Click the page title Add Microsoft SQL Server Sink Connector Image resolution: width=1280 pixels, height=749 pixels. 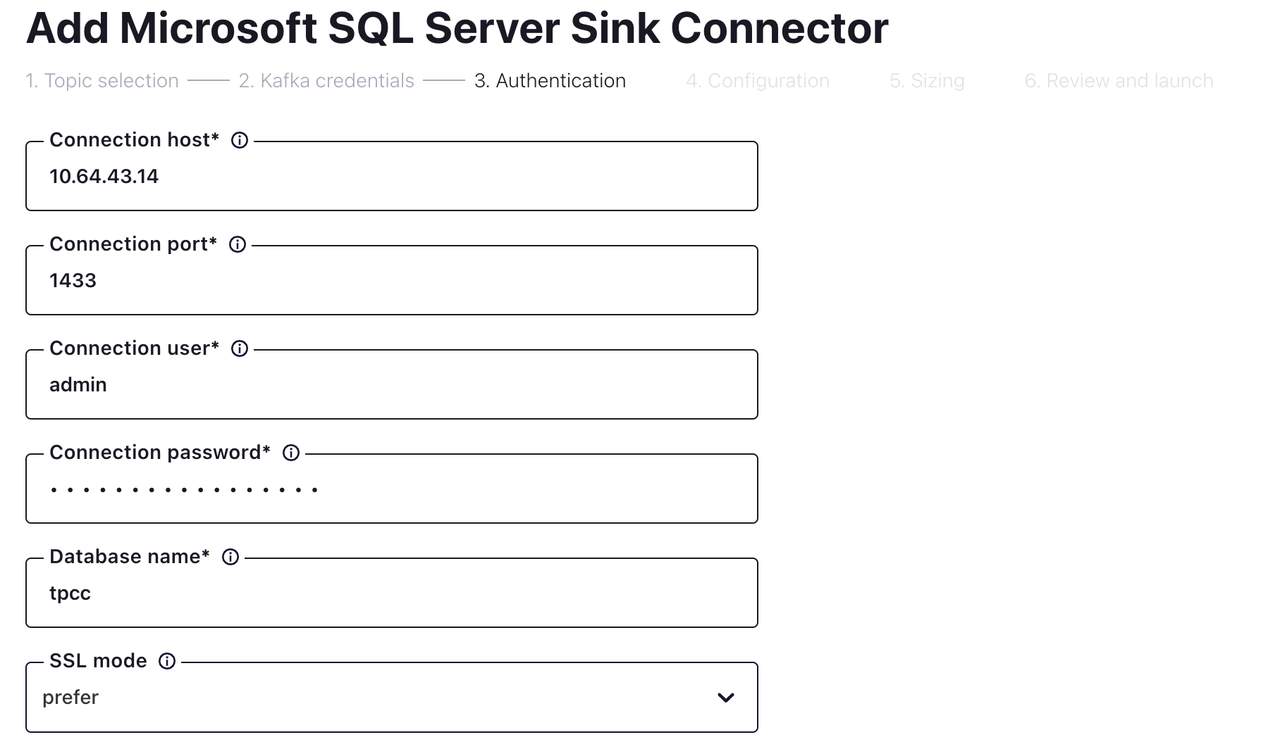457,28
